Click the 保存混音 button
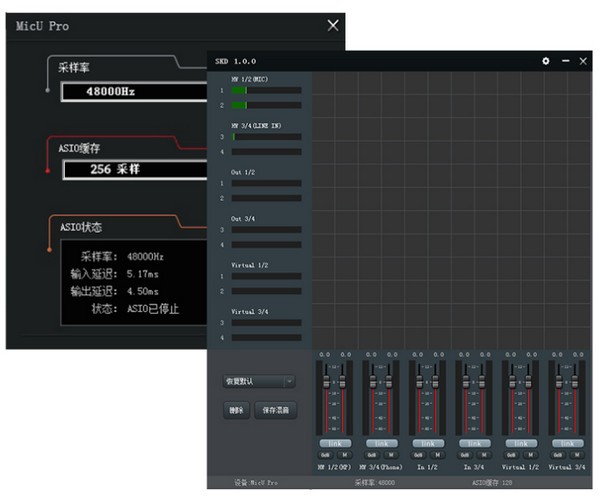Screen dimensions: 600x500 pyautogui.click(x=276, y=410)
